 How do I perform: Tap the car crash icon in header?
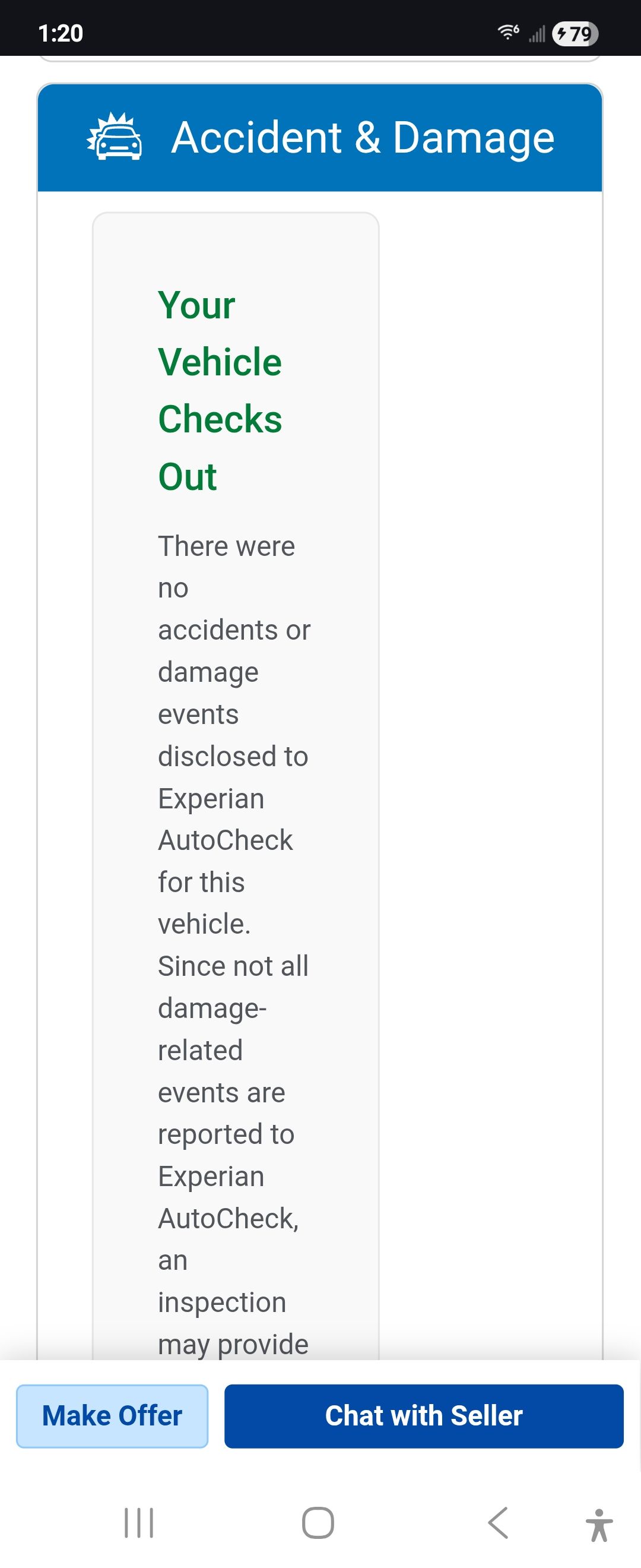(x=115, y=137)
